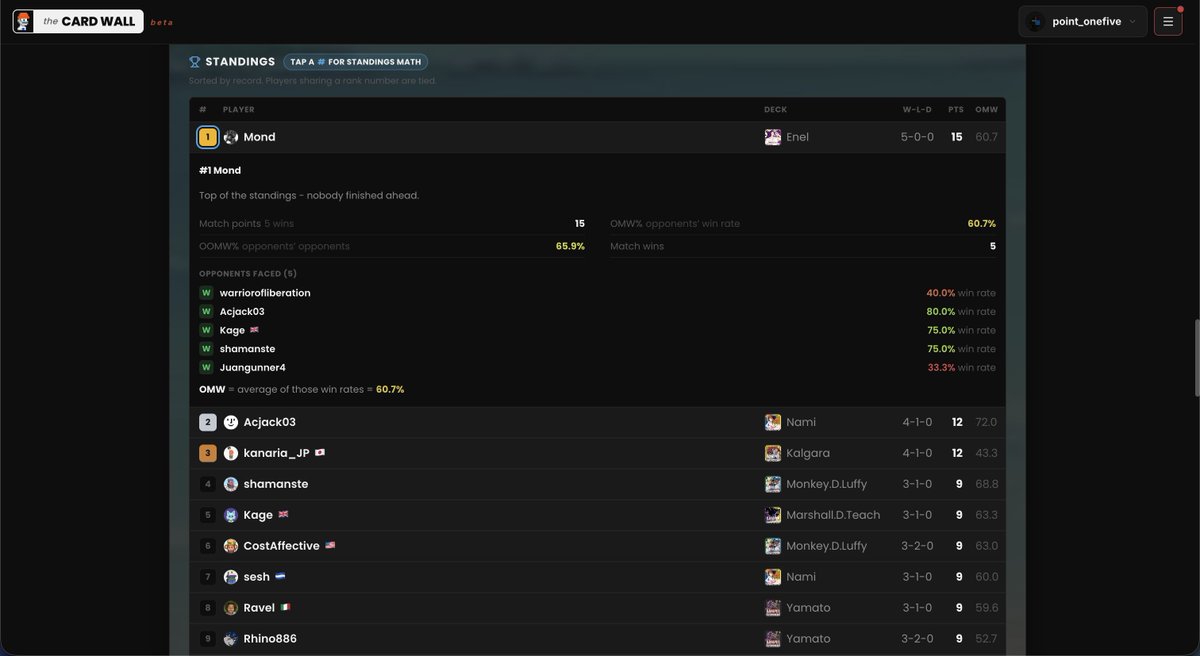Image resolution: width=1200 pixels, height=656 pixels.
Task: Click Ravel's avatar
Action: (x=231, y=608)
